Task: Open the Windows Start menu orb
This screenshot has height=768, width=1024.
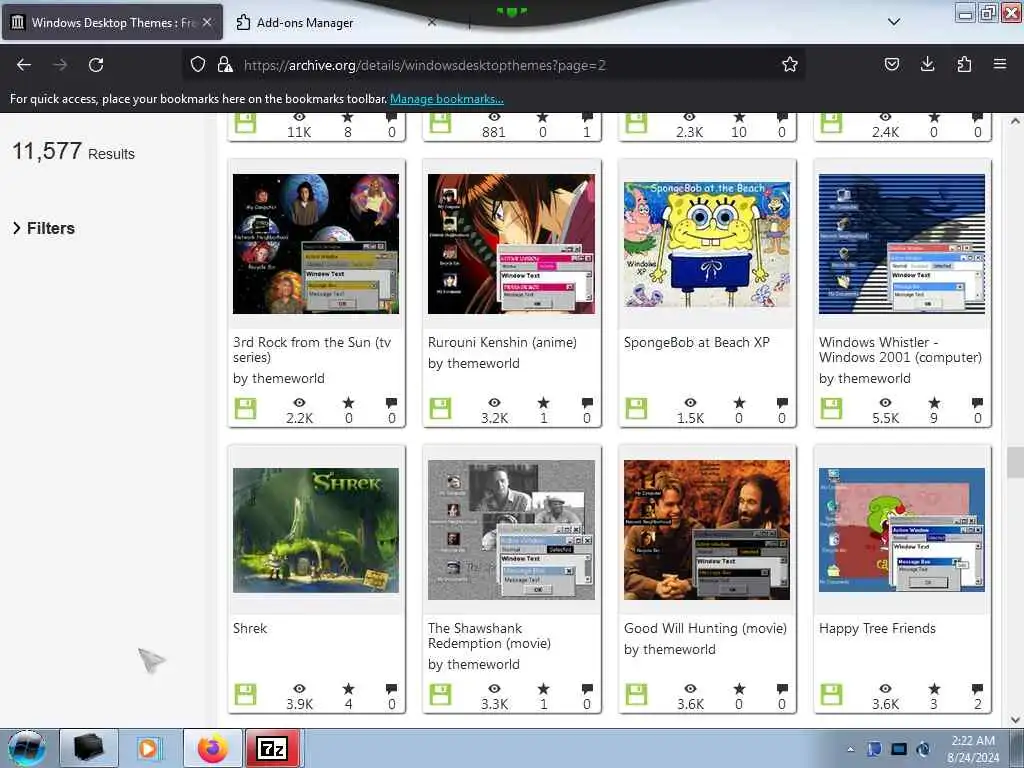Action: coord(27,748)
